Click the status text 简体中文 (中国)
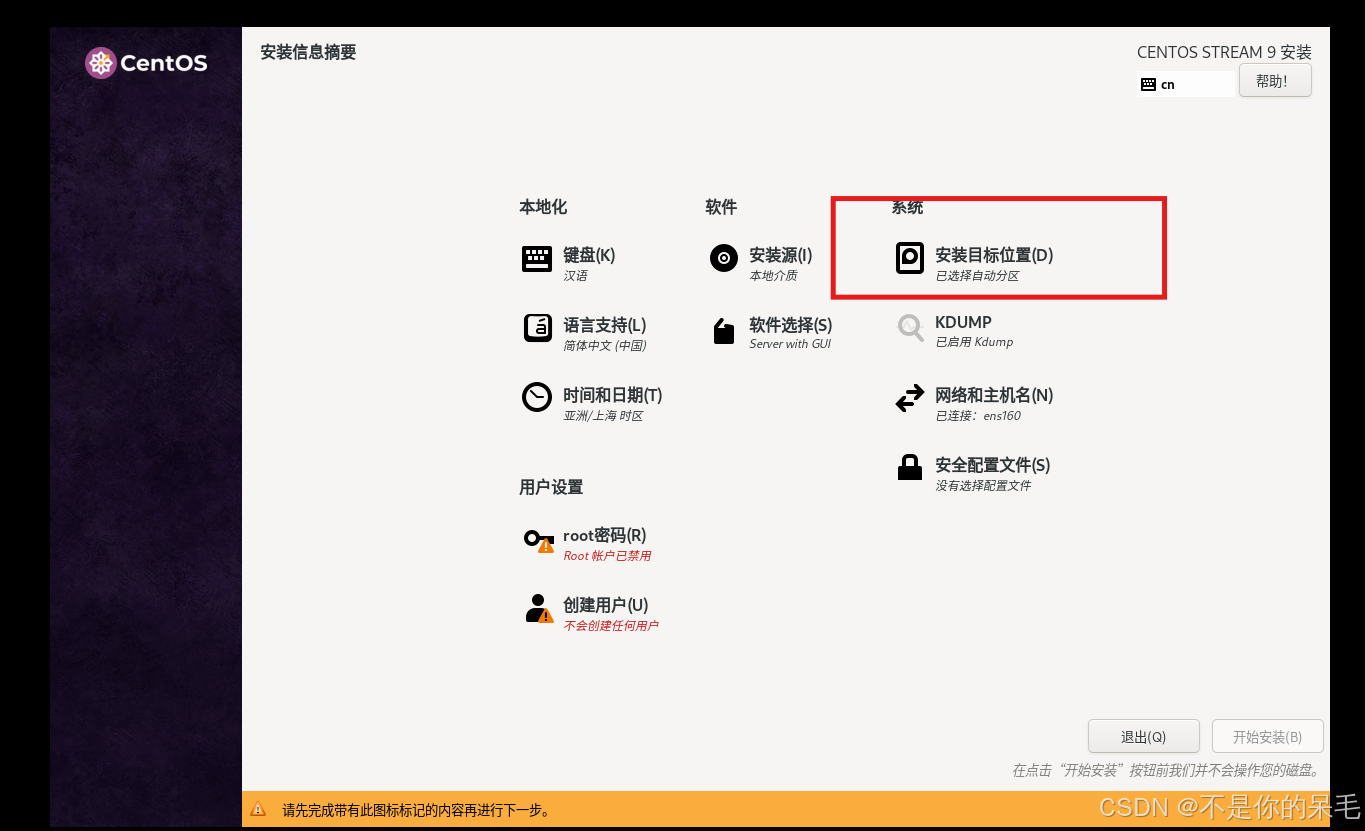Viewport: 1365px width, 831px height. (604, 346)
